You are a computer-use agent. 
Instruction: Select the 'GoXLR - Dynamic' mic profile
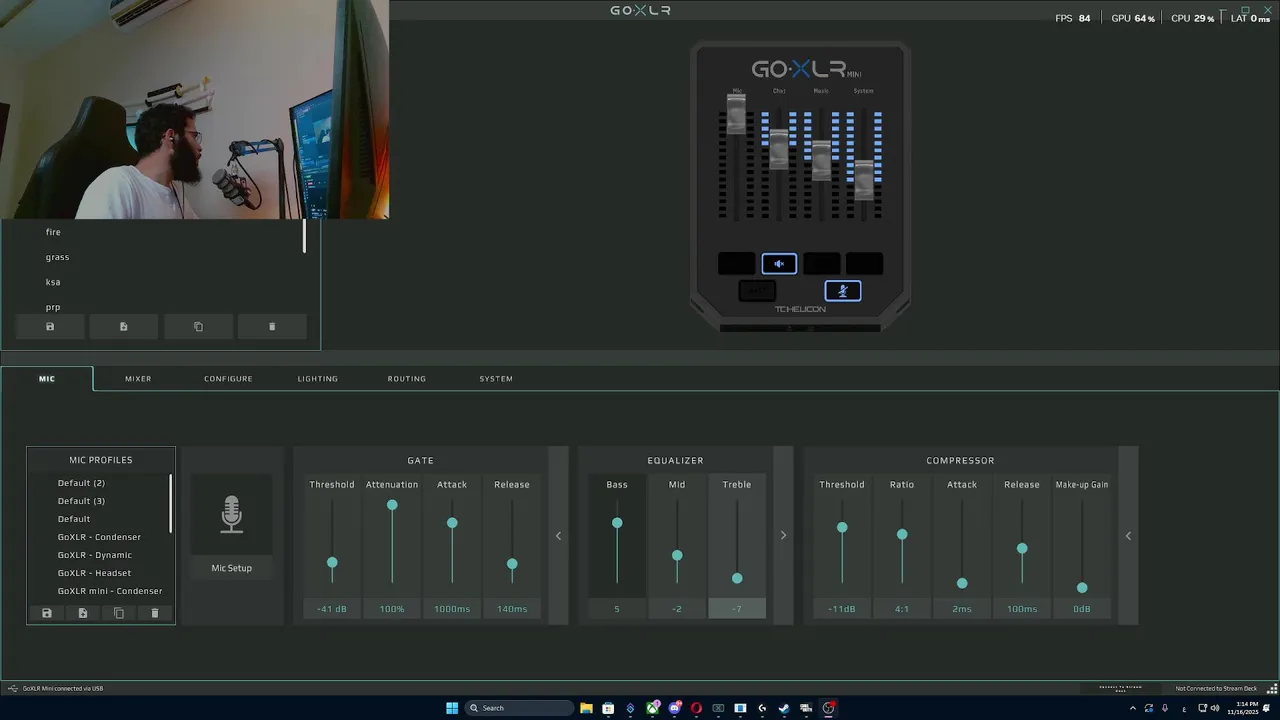[x=95, y=555]
